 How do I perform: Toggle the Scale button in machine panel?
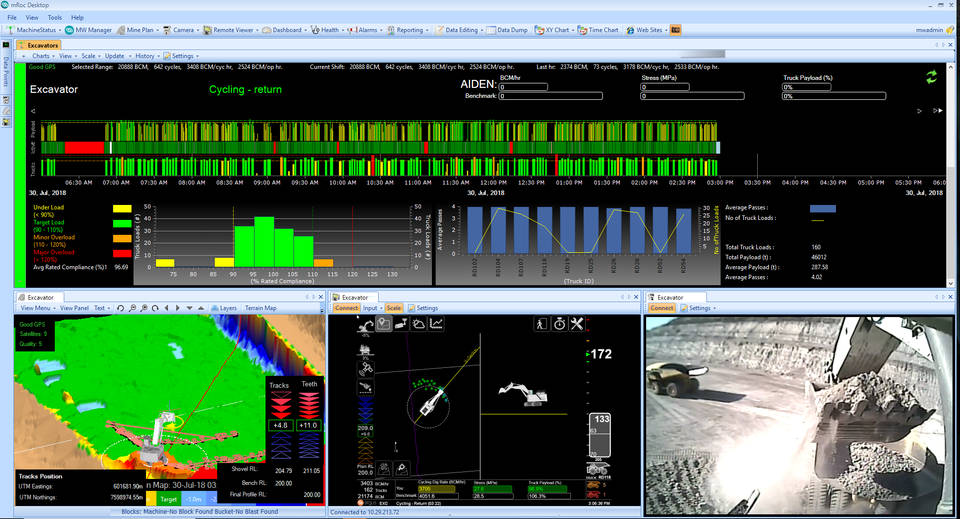pos(394,308)
